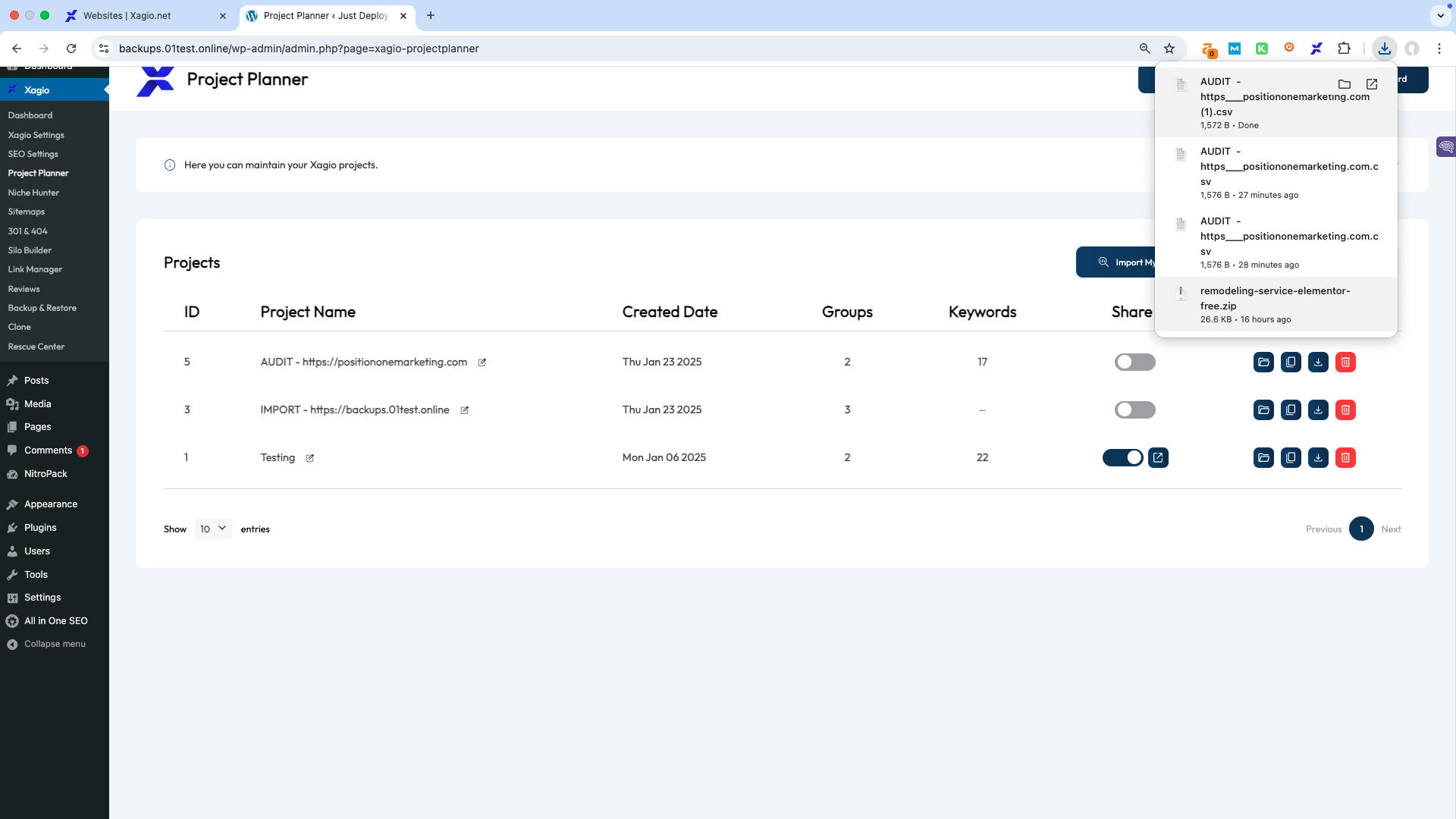This screenshot has height=819, width=1456.
Task: Open Link Manager in sidebar
Action: [x=35, y=269]
